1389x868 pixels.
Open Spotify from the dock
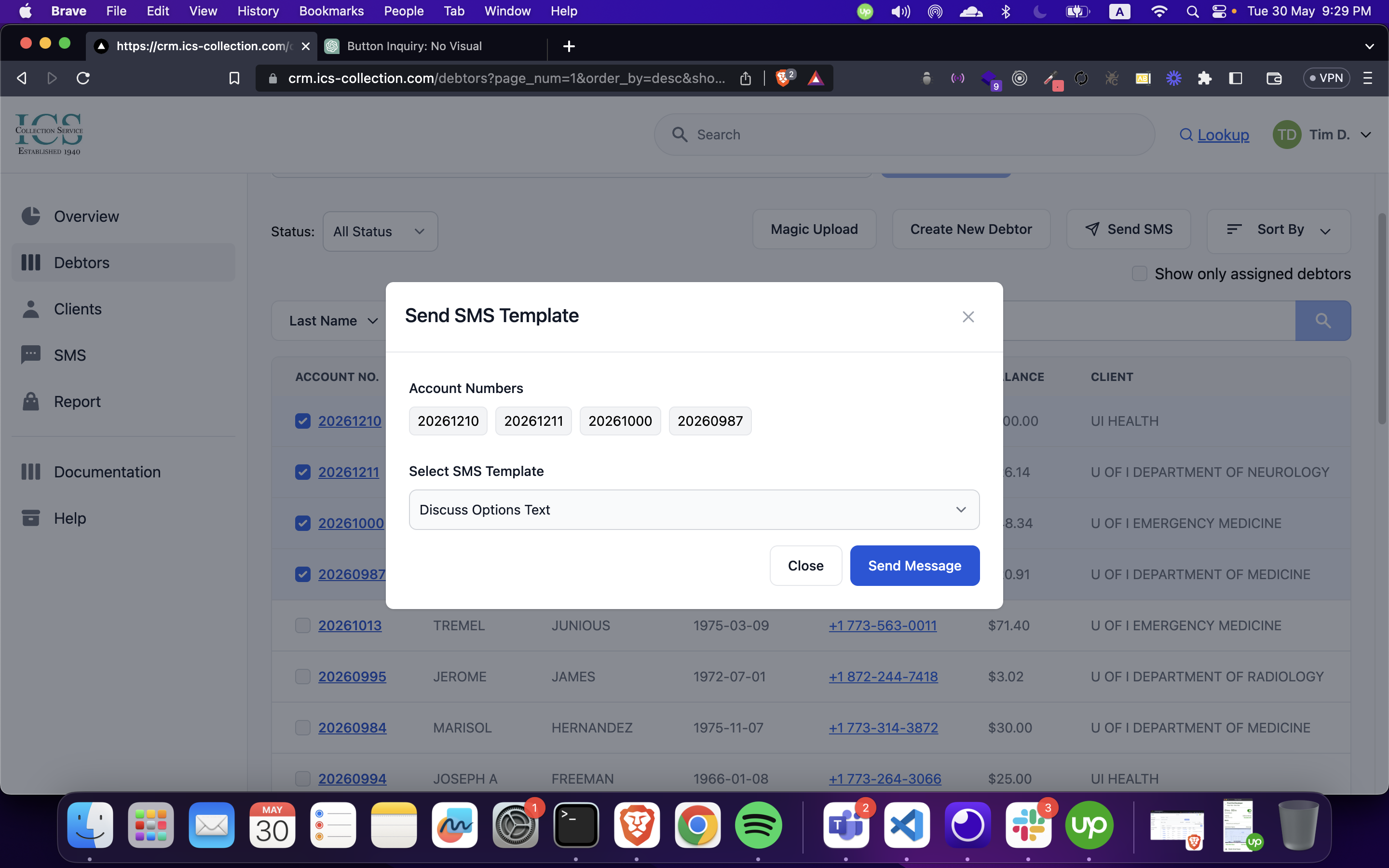(758, 825)
